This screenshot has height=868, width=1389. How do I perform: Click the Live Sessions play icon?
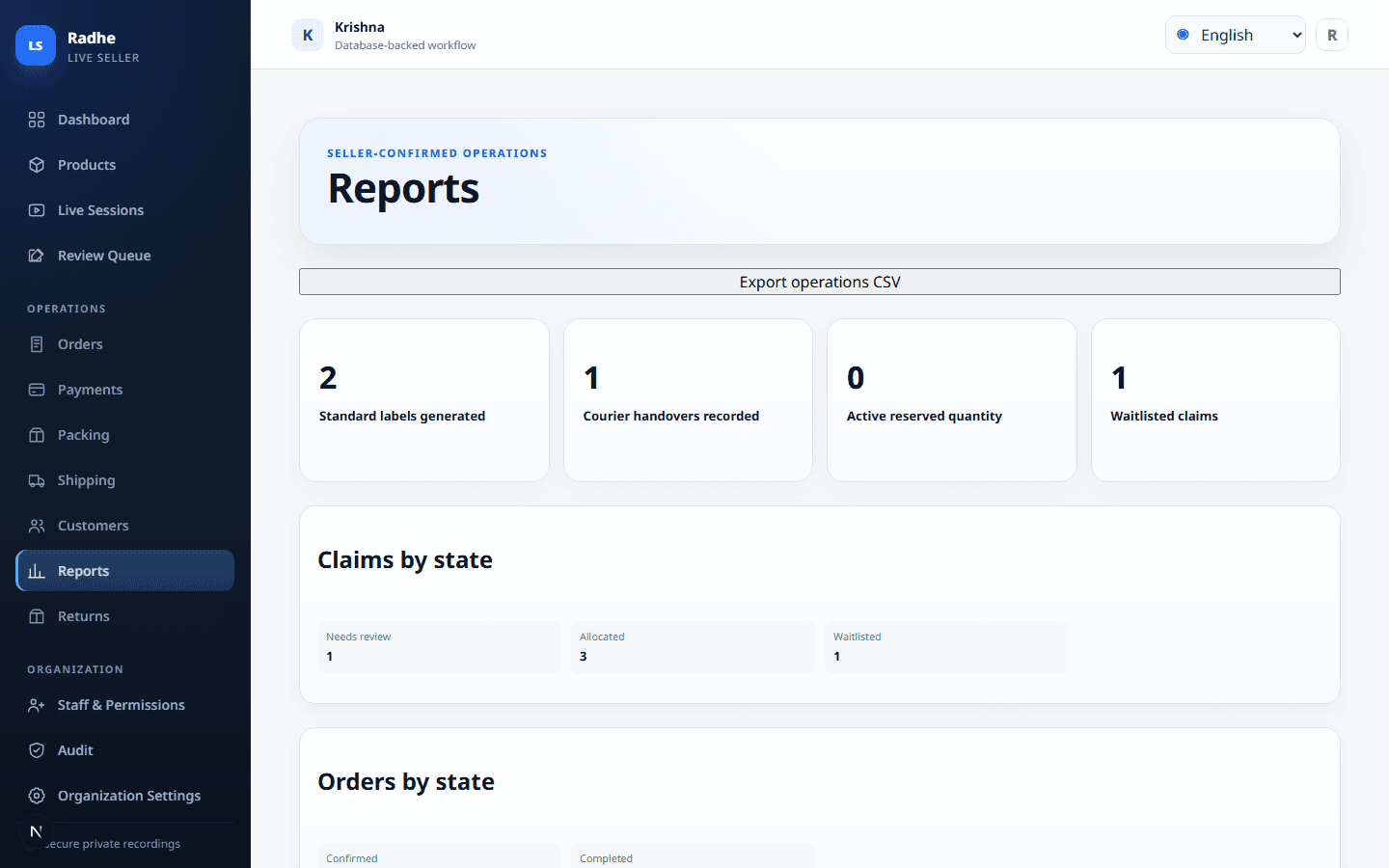click(37, 210)
